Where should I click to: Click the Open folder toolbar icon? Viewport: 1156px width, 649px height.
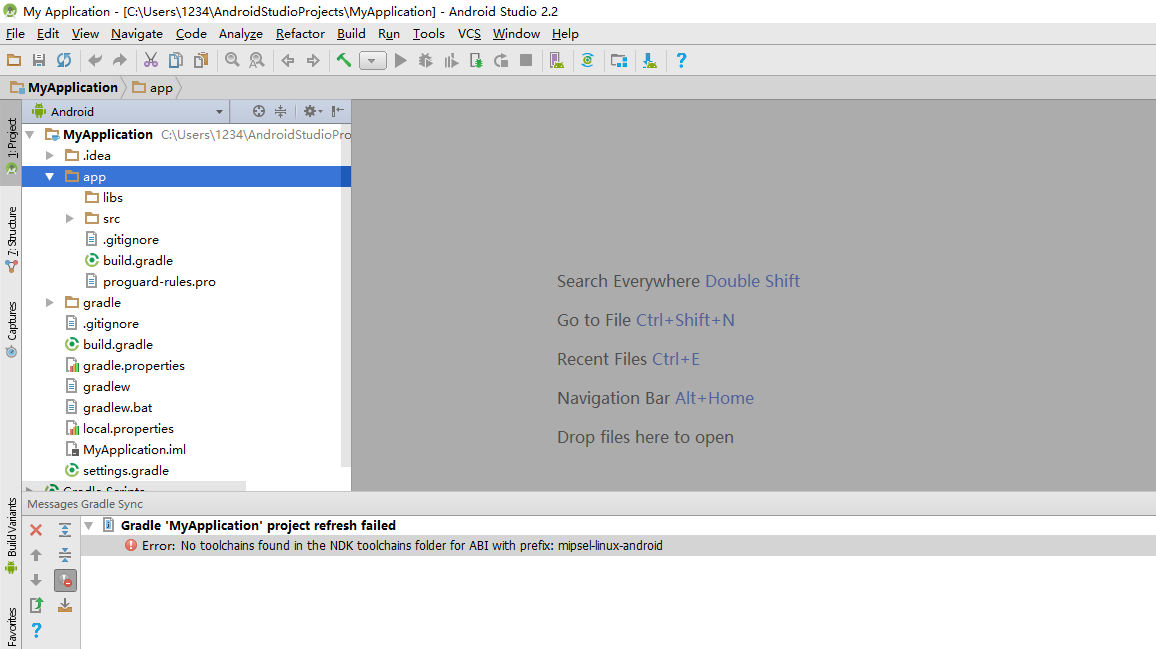click(14, 60)
